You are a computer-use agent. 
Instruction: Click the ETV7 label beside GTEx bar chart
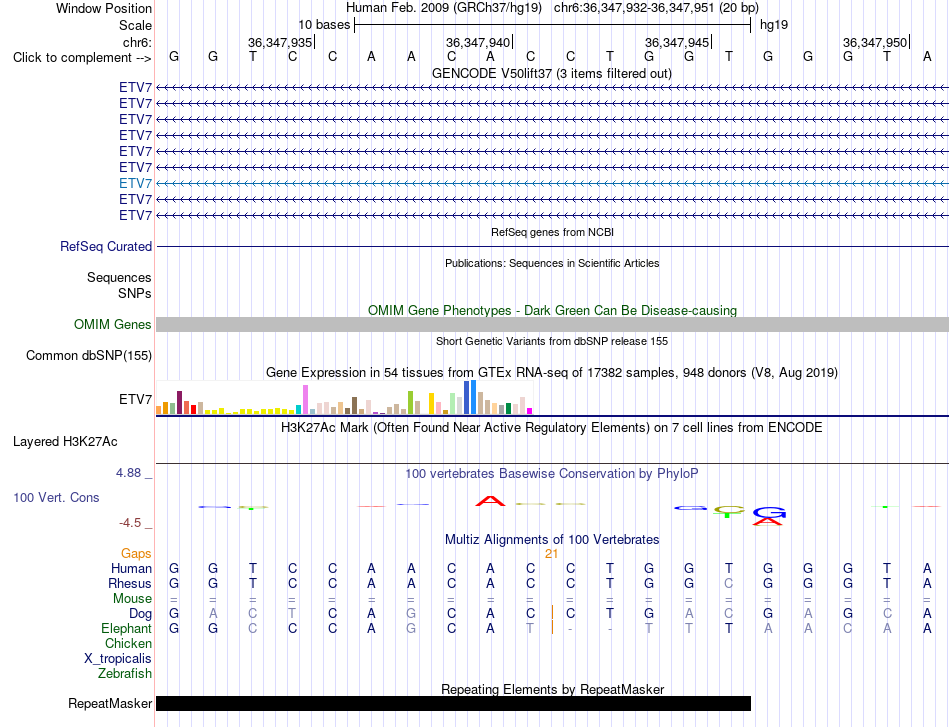135,399
